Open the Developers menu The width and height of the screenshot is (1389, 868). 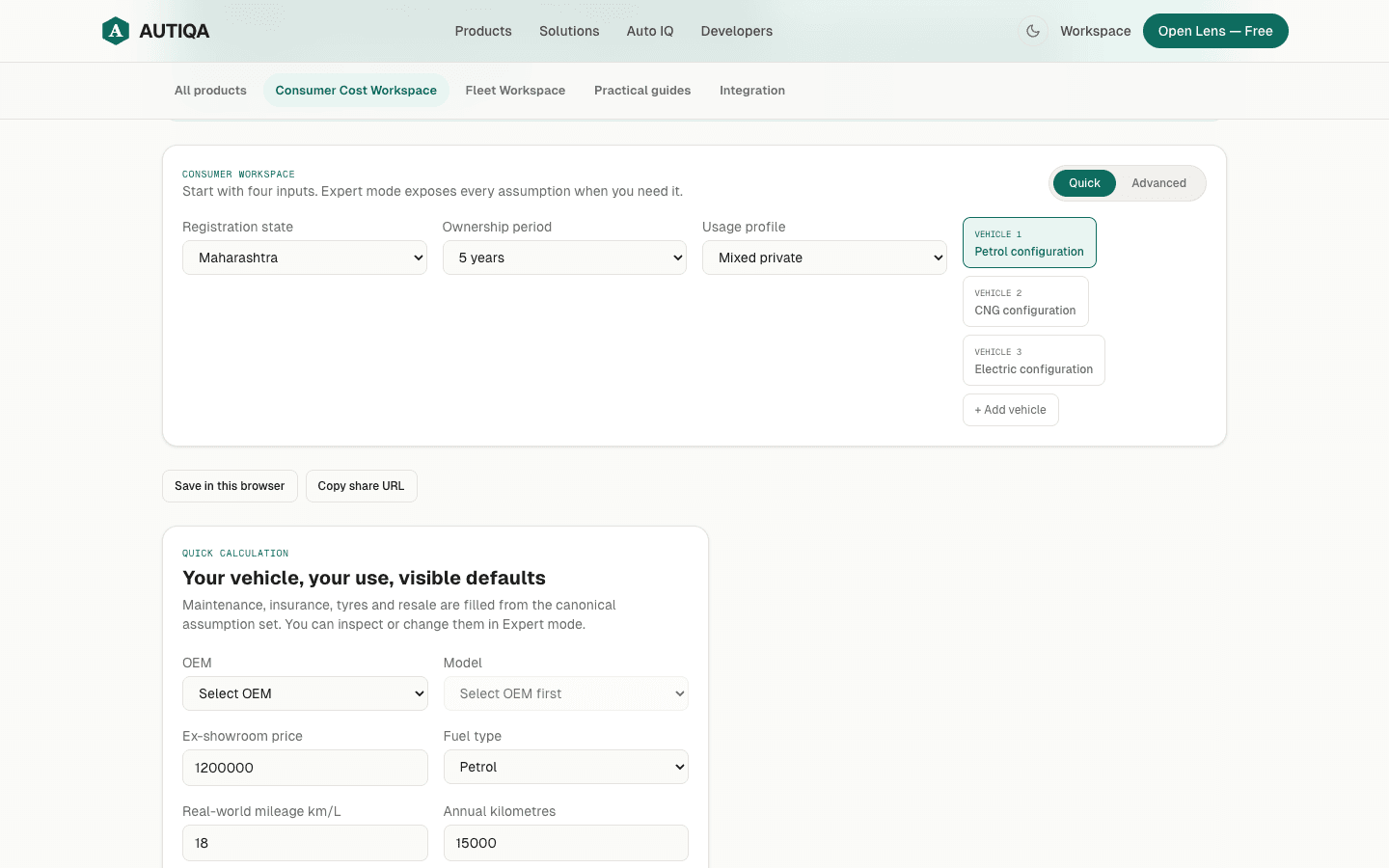(737, 31)
